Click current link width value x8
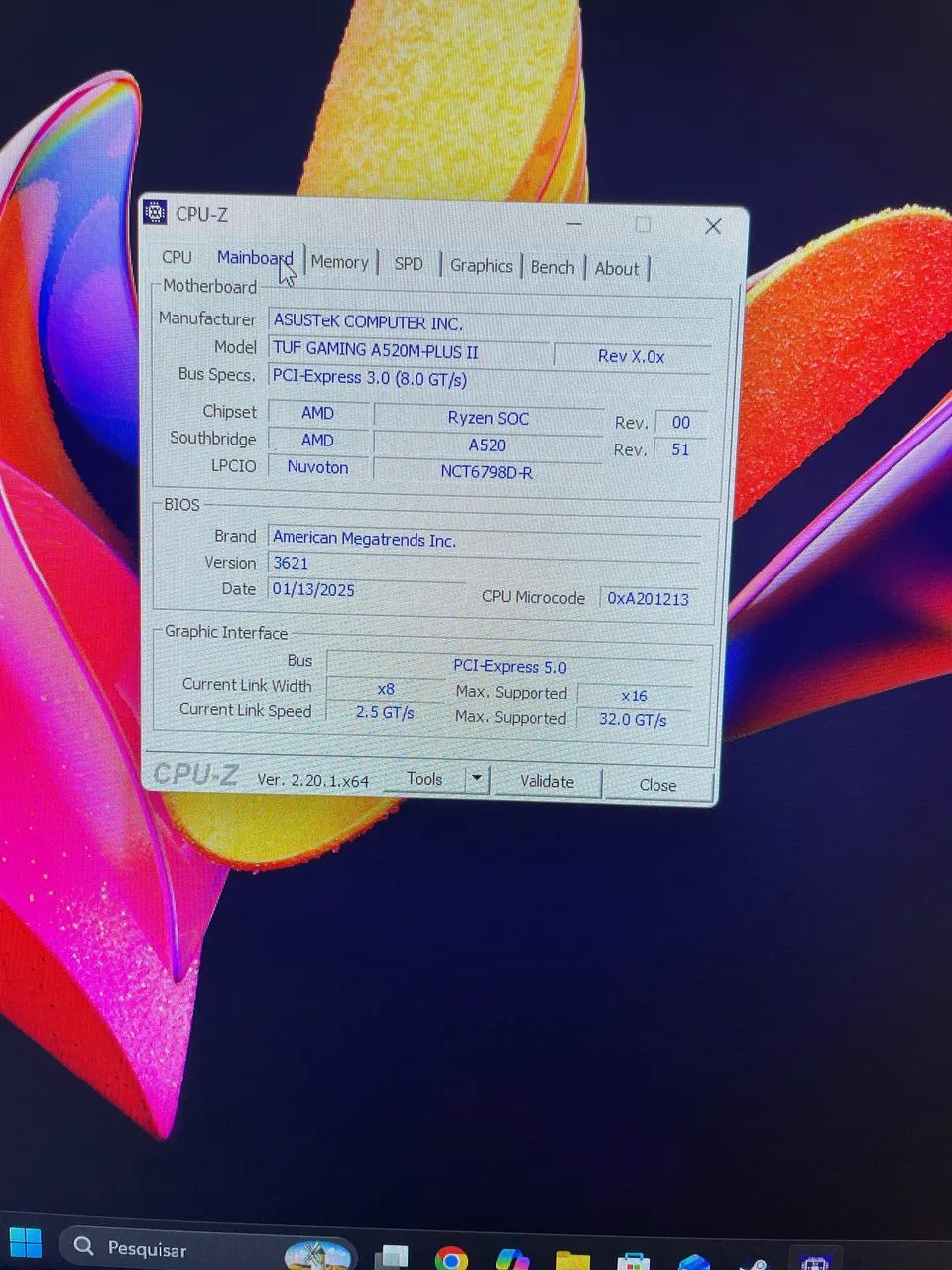The height and width of the screenshot is (1270, 952). click(x=386, y=689)
